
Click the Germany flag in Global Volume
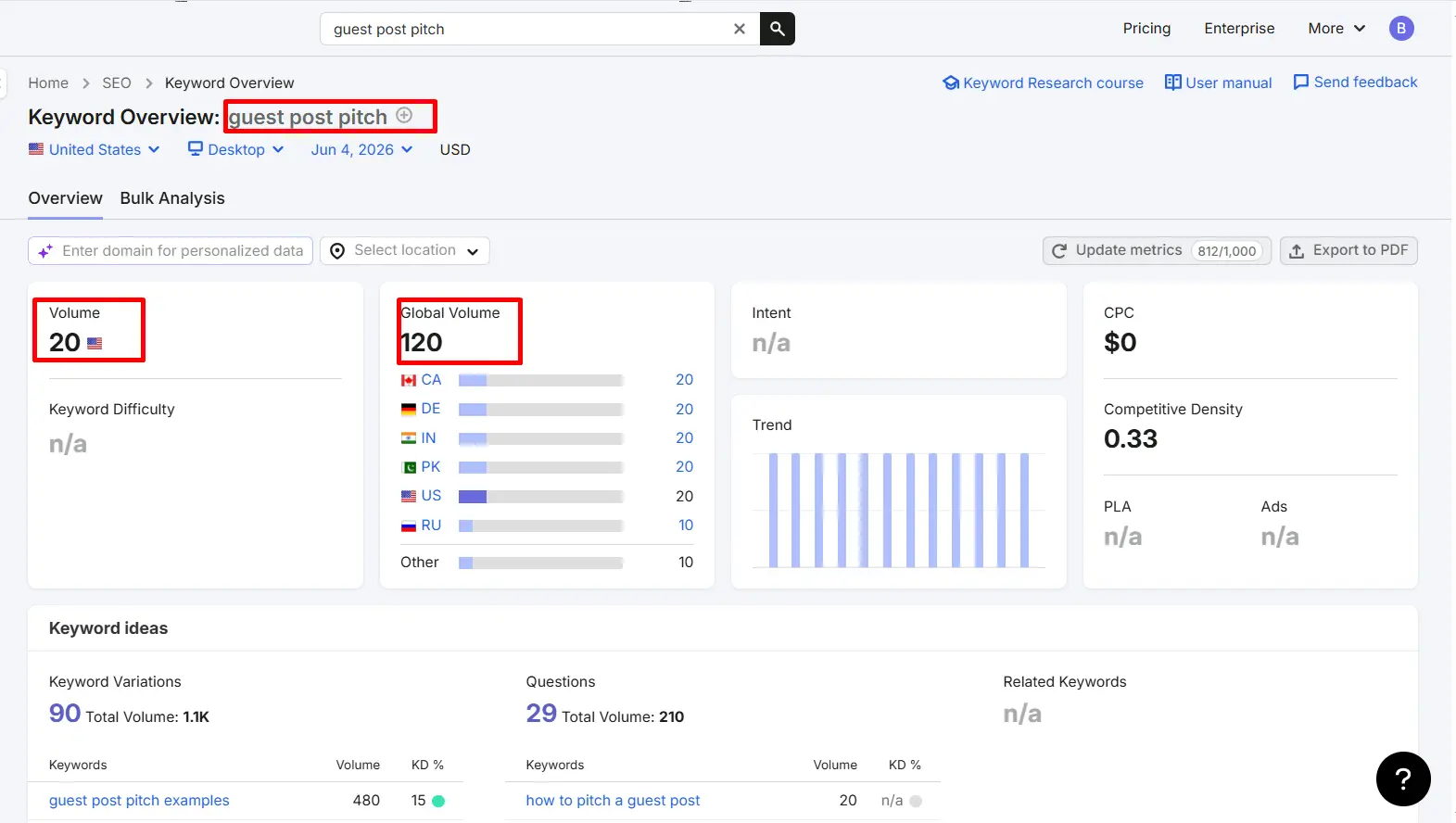point(409,409)
